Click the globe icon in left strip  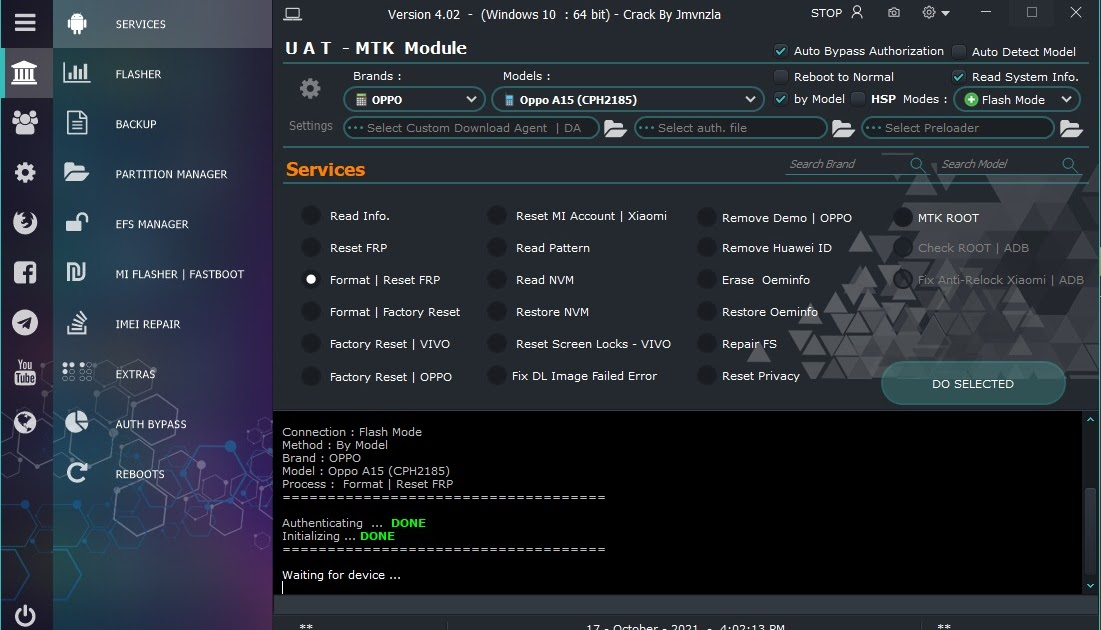coord(25,422)
